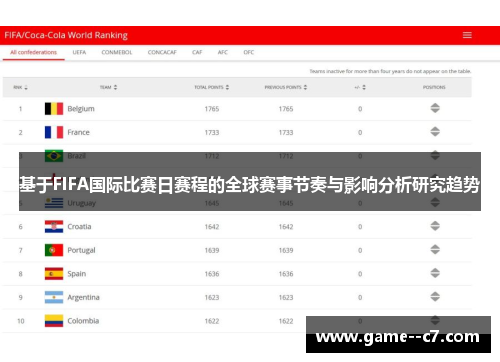Image resolution: width=500 pixels, height=362 pixels.
Task: Click the France flag icon
Action: click(x=54, y=132)
